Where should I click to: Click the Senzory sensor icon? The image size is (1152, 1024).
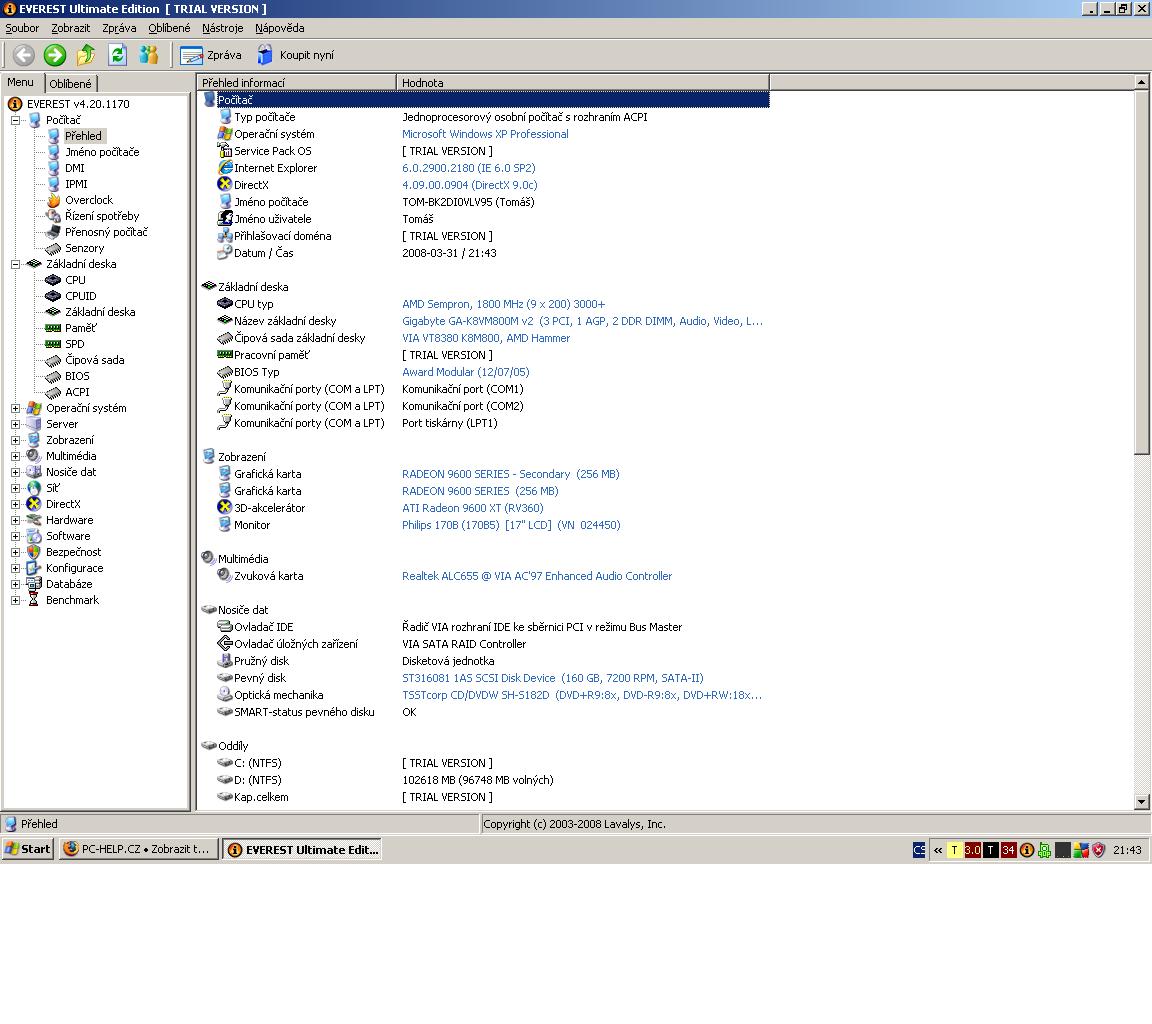[53, 248]
